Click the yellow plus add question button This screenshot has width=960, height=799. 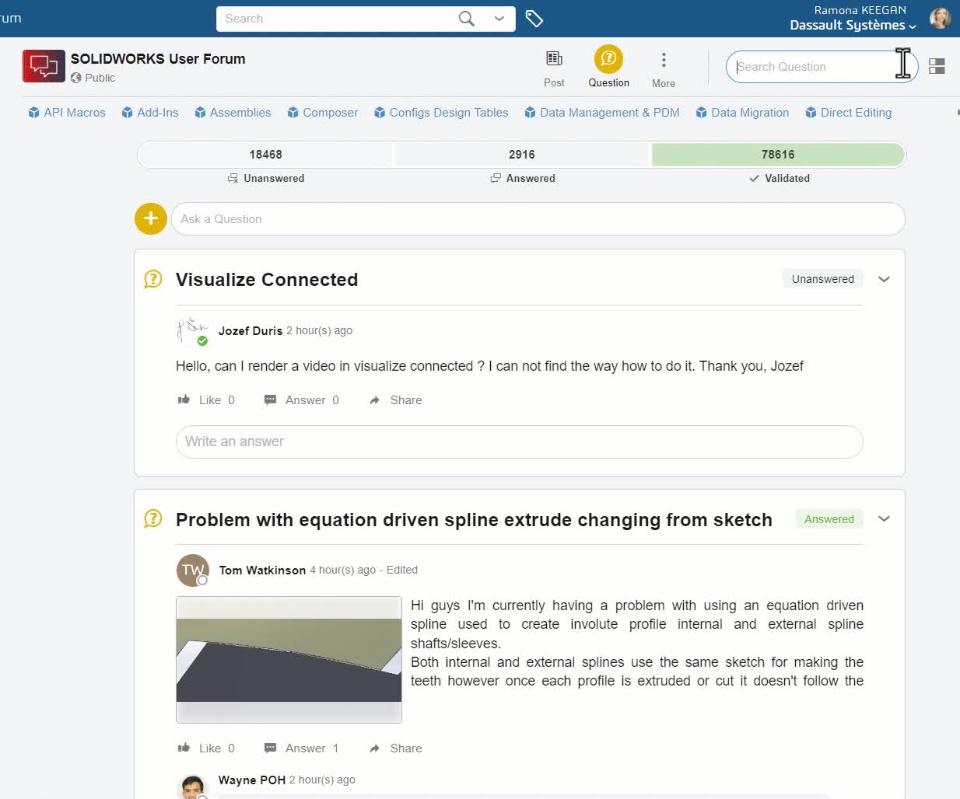[x=151, y=219]
